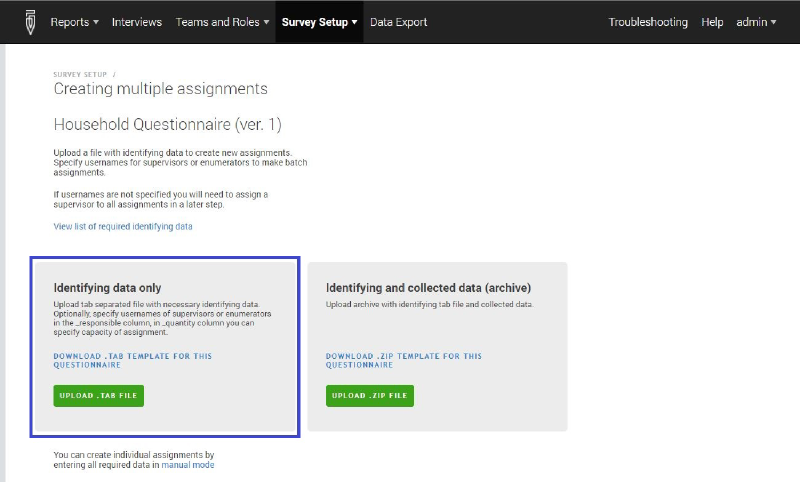The height and width of the screenshot is (482, 800).
Task: Click the Survey Setup breadcrumb
Action: tap(80, 74)
